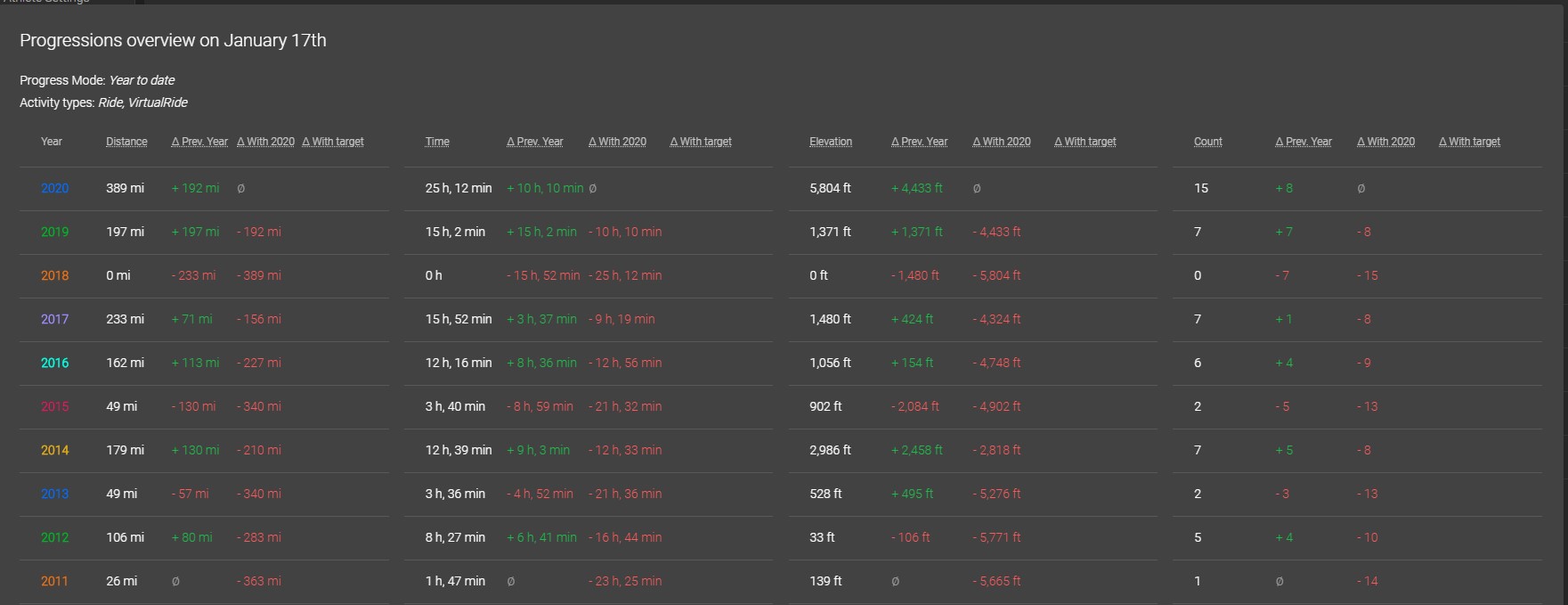
Task: Click Δ With 2020 header in Time section
Action: pos(617,142)
